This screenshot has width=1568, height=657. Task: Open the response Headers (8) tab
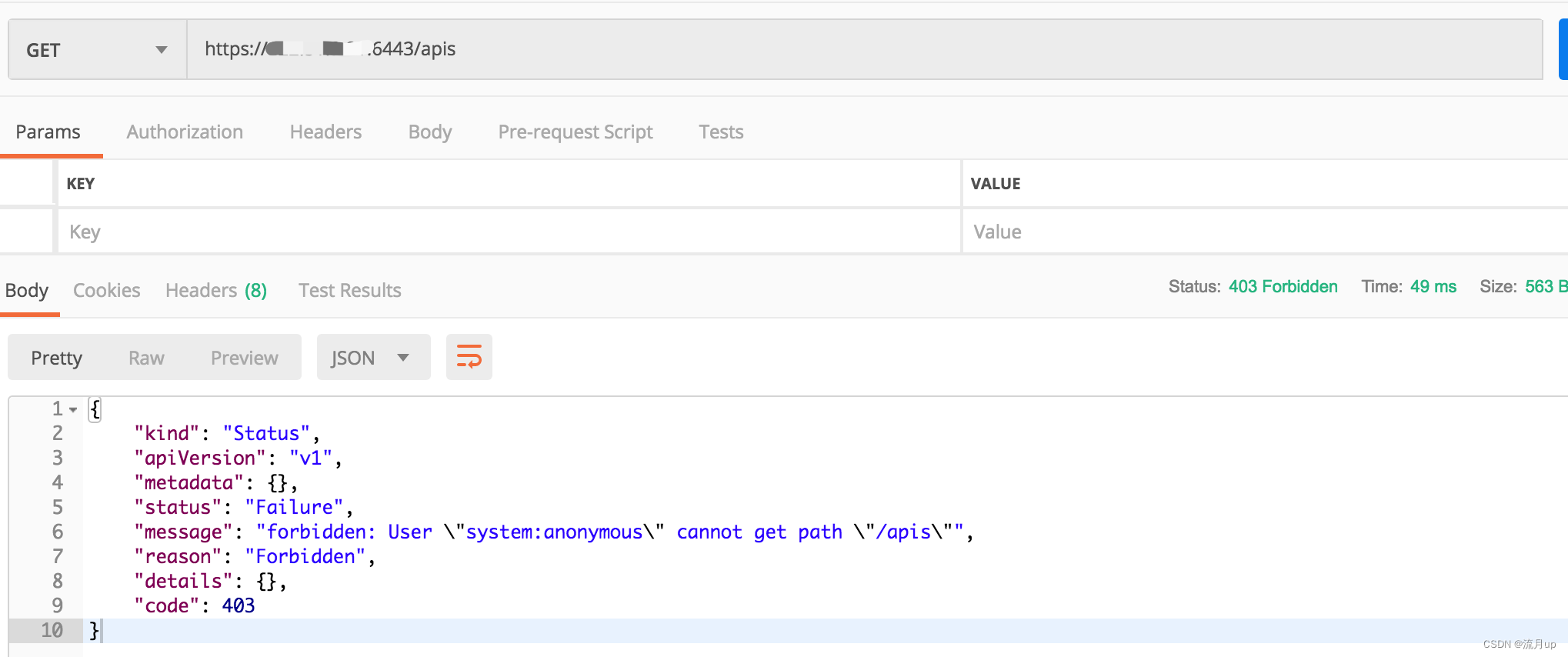point(216,291)
